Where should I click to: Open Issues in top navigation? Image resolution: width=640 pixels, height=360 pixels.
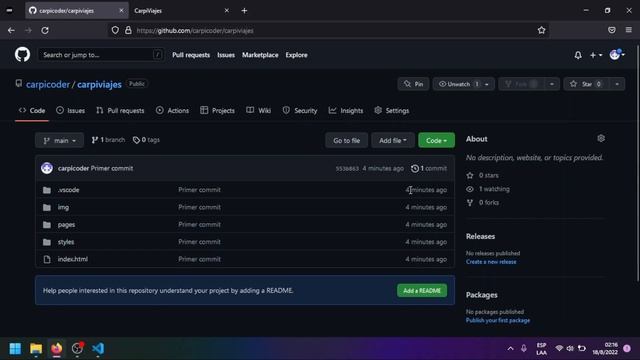(226, 55)
